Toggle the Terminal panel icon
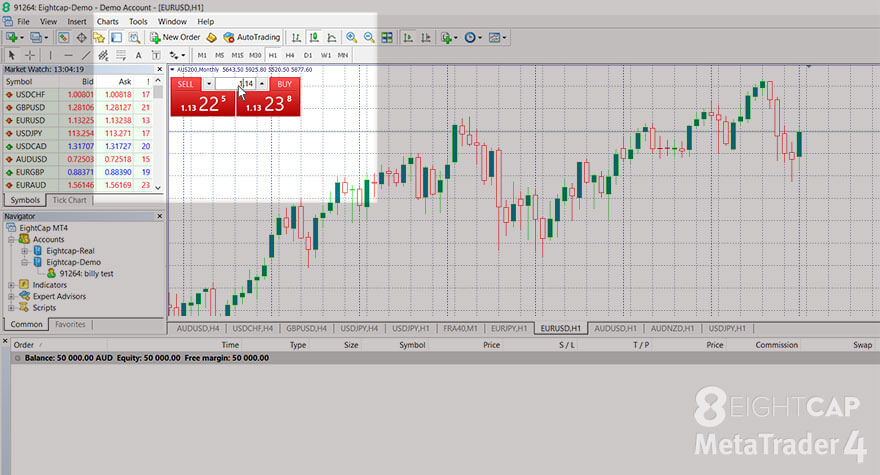 click(116, 38)
